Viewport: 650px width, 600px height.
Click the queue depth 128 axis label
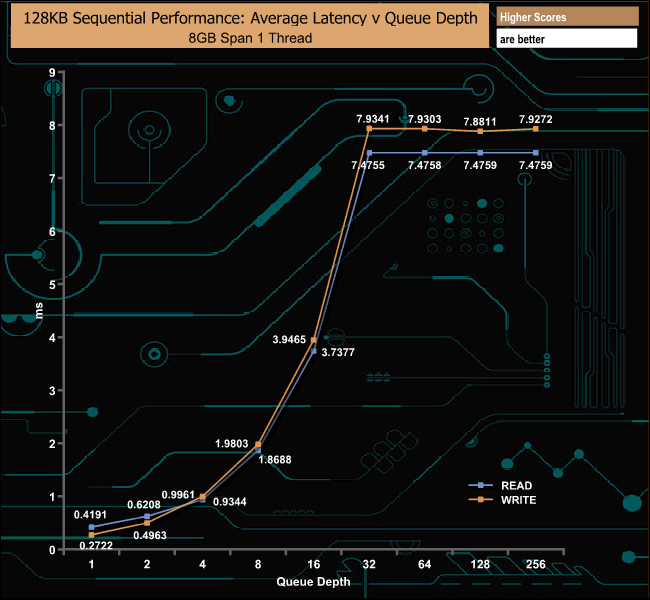click(x=480, y=564)
